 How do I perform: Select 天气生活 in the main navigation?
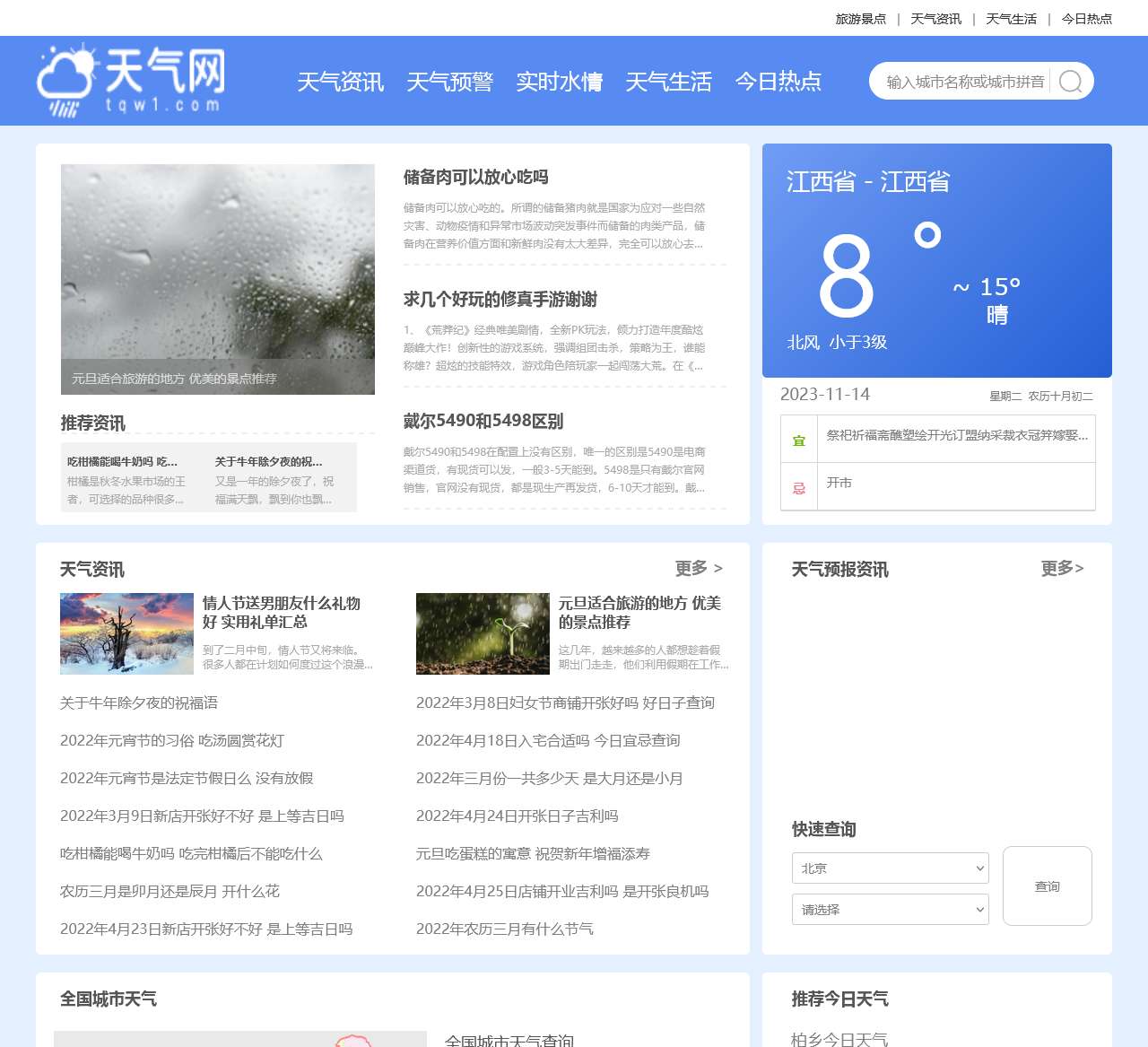click(x=668, y=82)
